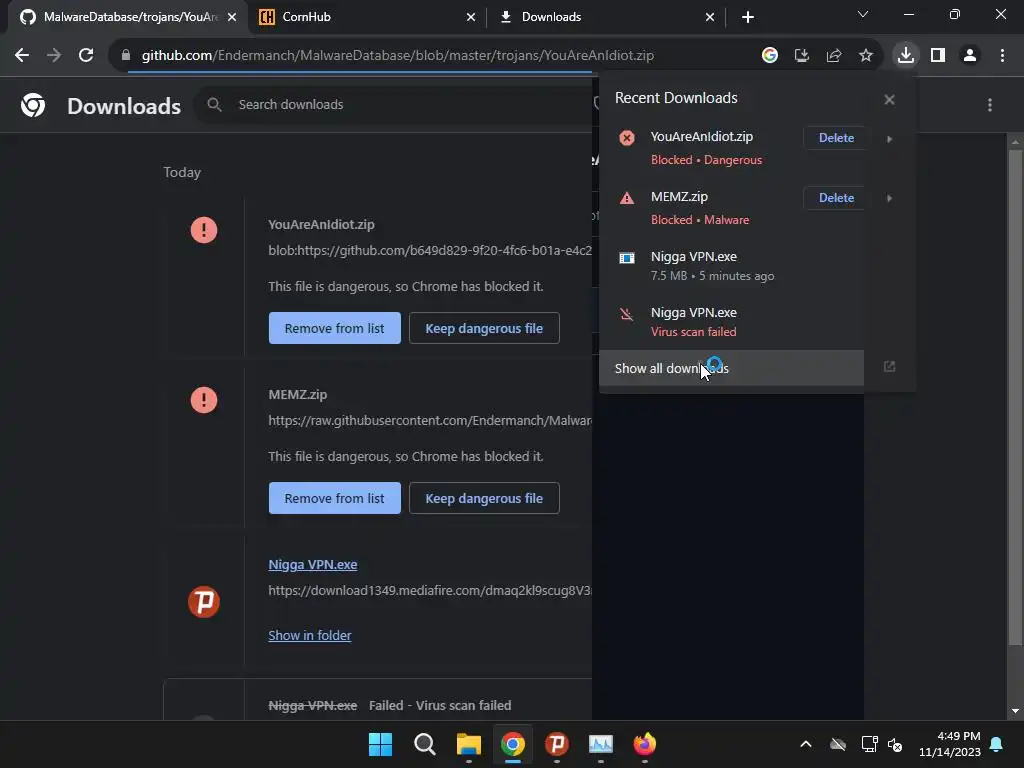Viewport: 1024px width, 768px height.
Task: Open the profile avatar icon
Action: click(970, 56)
